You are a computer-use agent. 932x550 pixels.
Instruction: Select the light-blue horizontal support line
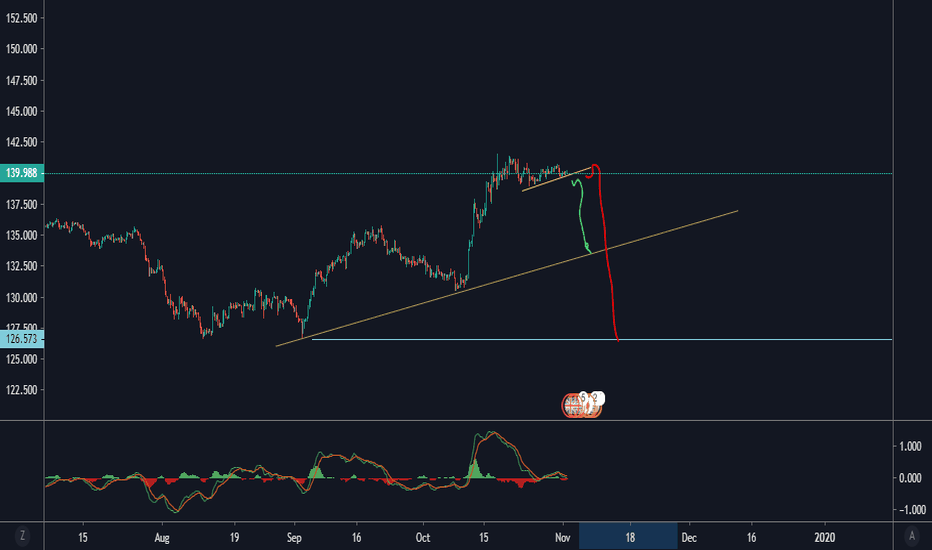point(602,340)
